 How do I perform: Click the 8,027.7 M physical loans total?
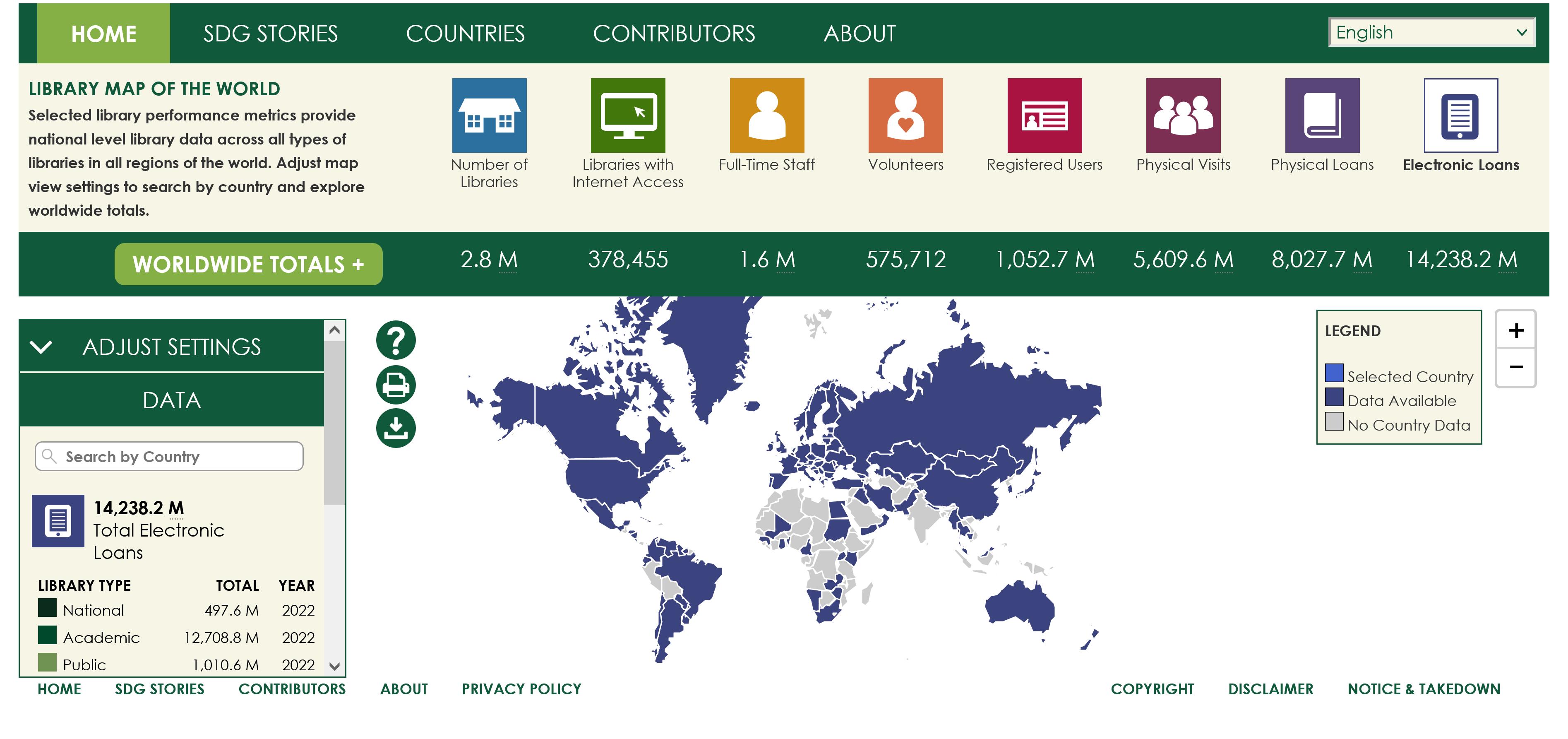pos(1322,260)
